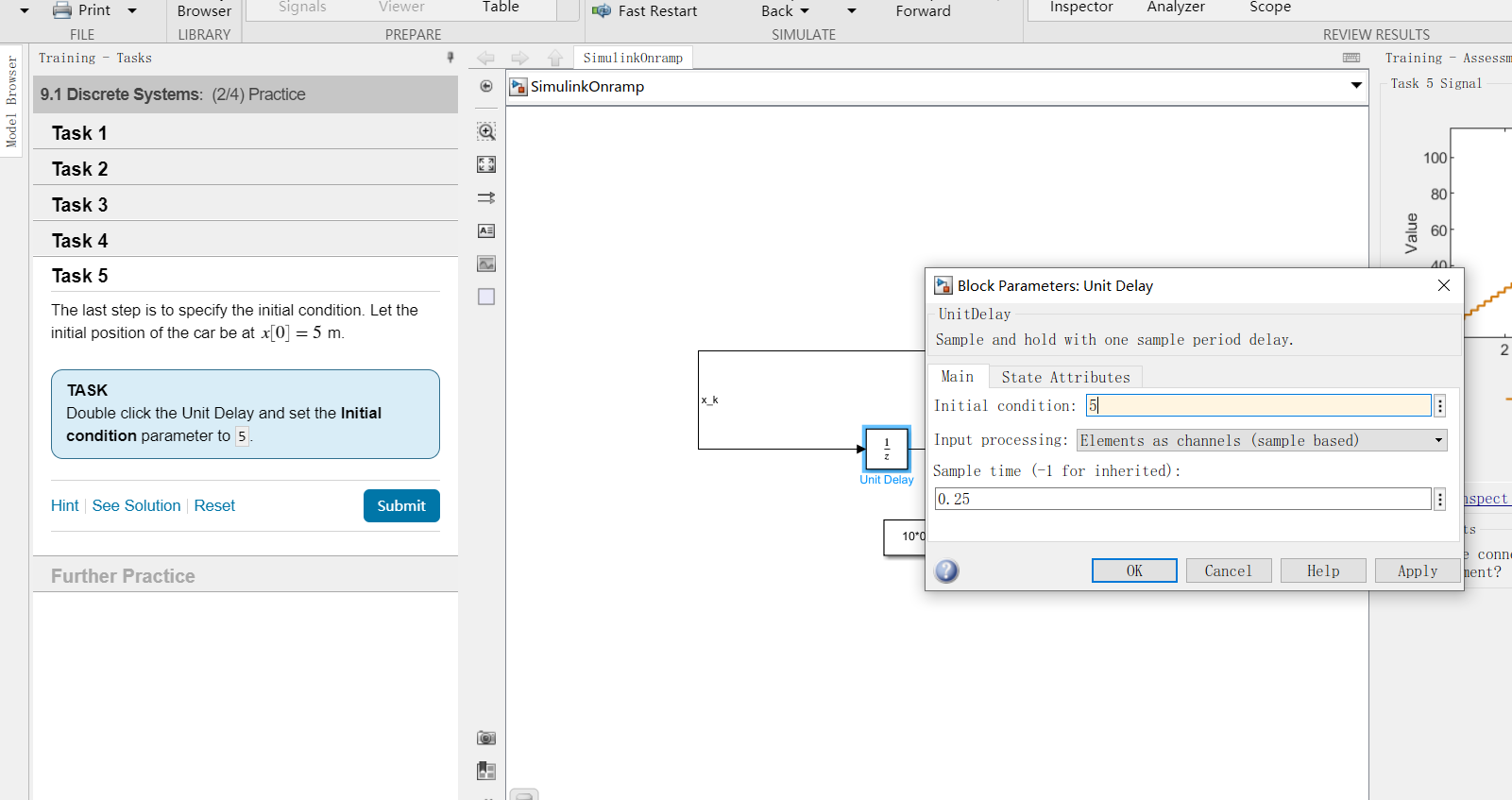Click the viewmarks icon below camera
This screenshot has width=1512, height=800.
click(x=486, y=771)
